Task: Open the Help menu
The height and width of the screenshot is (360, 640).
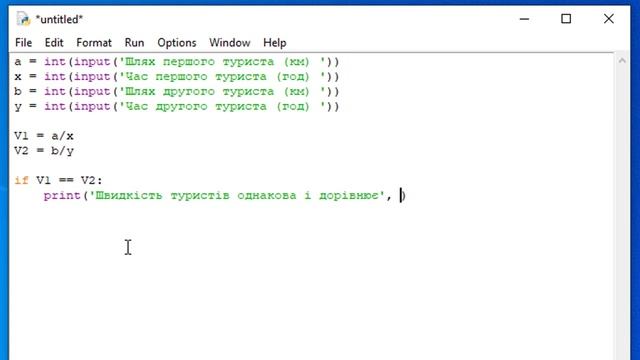Action: (275, 43)
